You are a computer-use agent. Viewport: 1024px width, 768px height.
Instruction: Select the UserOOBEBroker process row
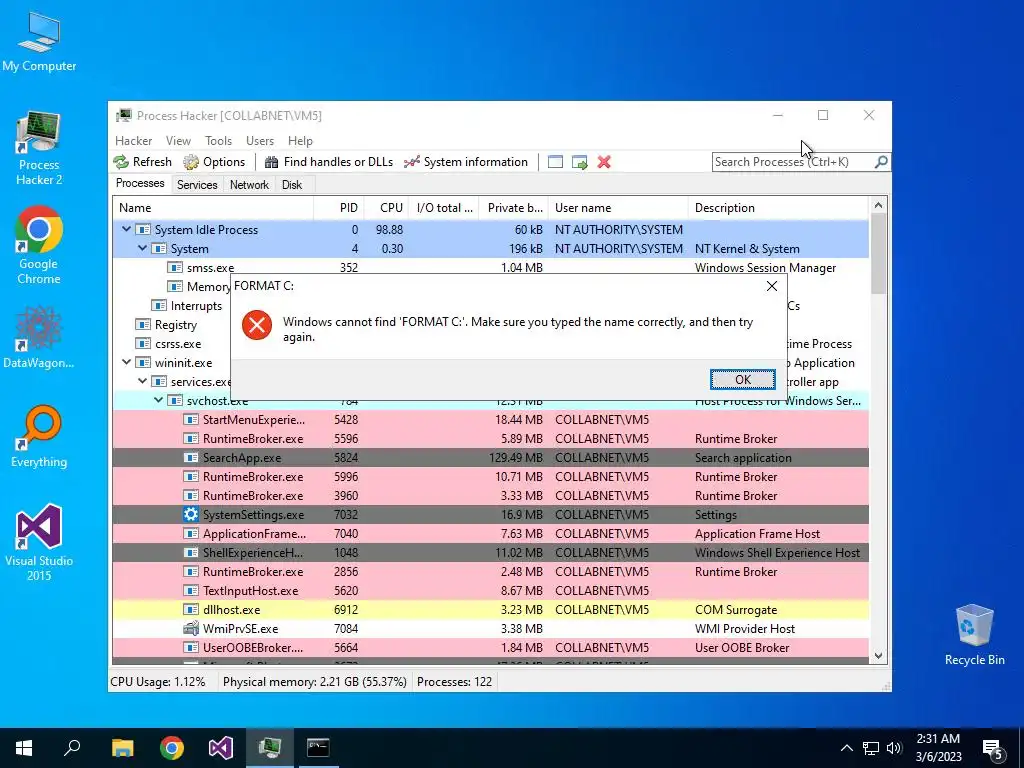[x=490, y=647]
